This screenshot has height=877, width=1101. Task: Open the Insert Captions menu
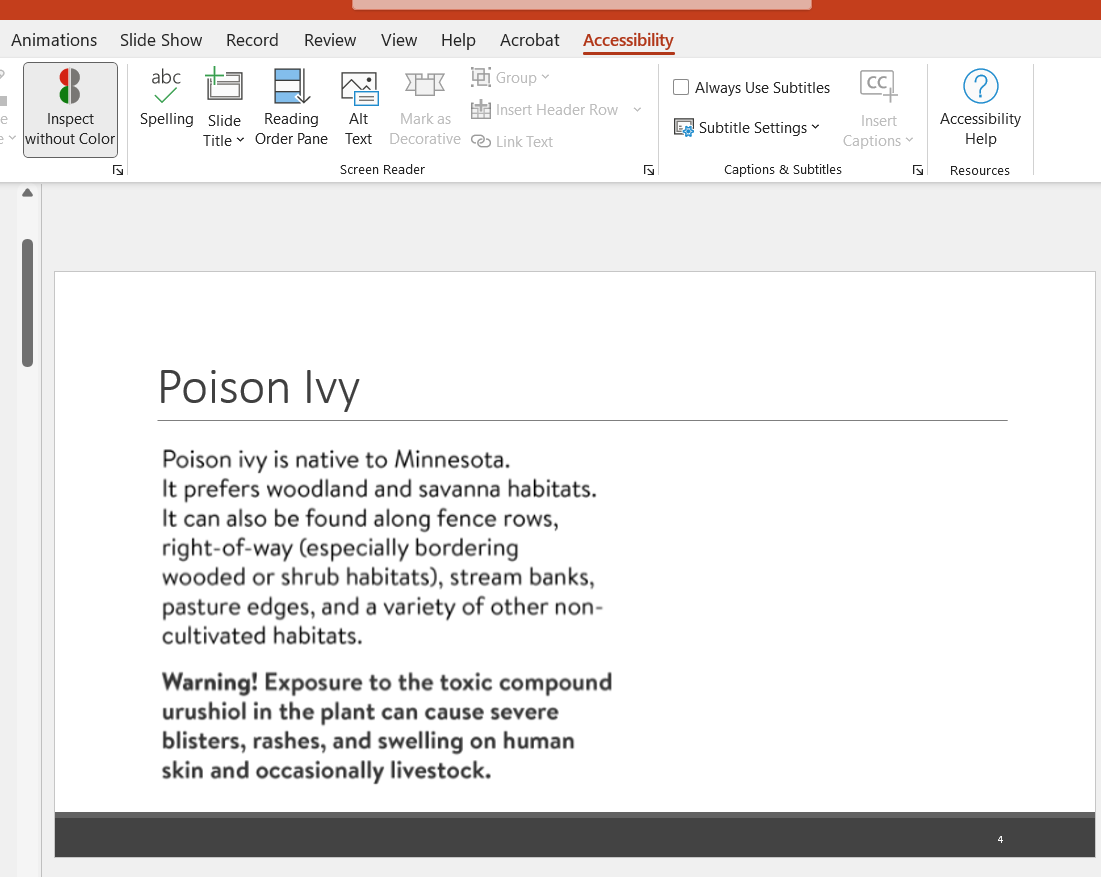coord(878,109)
